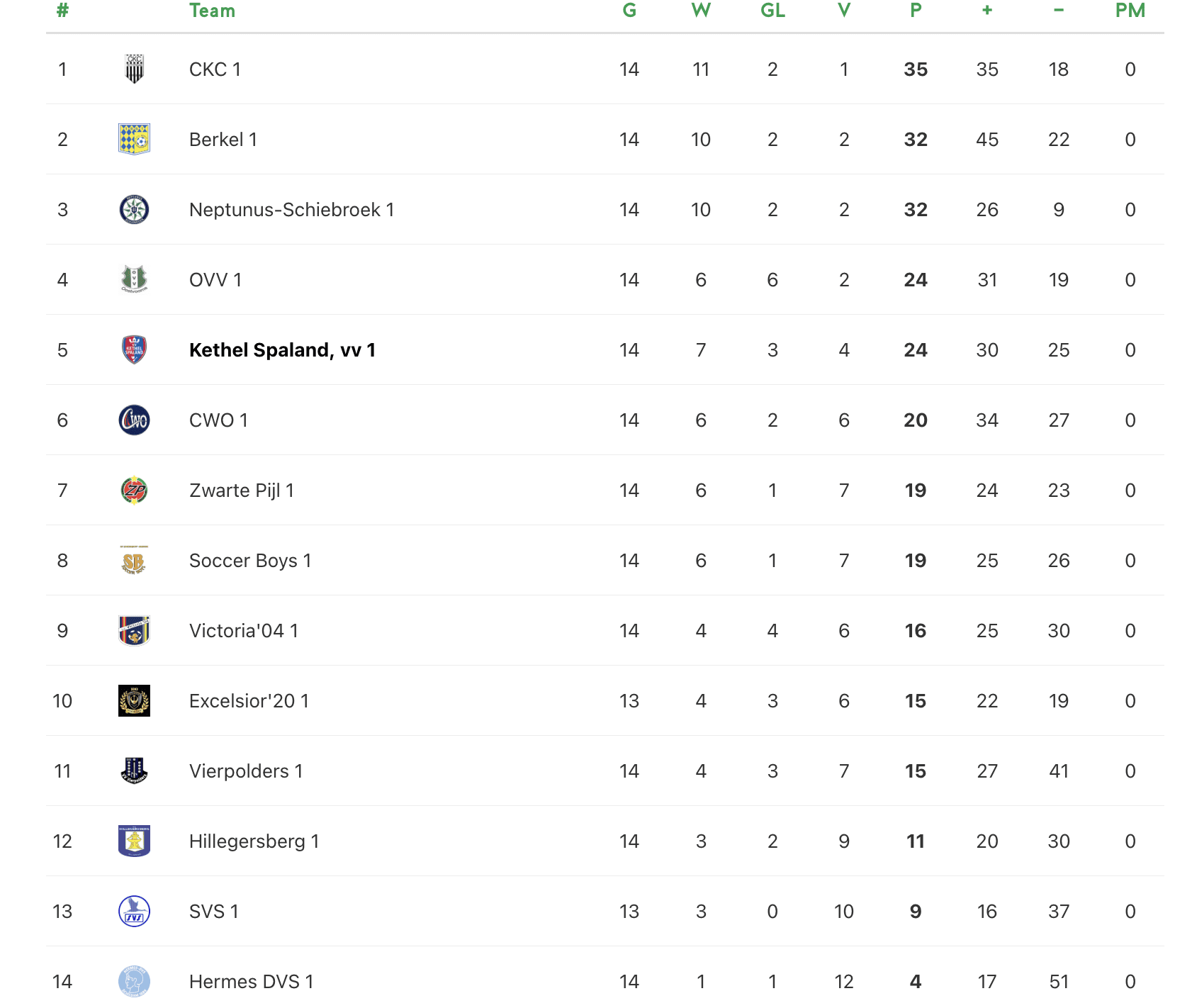Click the CKC club crest icon

(134, 69)
